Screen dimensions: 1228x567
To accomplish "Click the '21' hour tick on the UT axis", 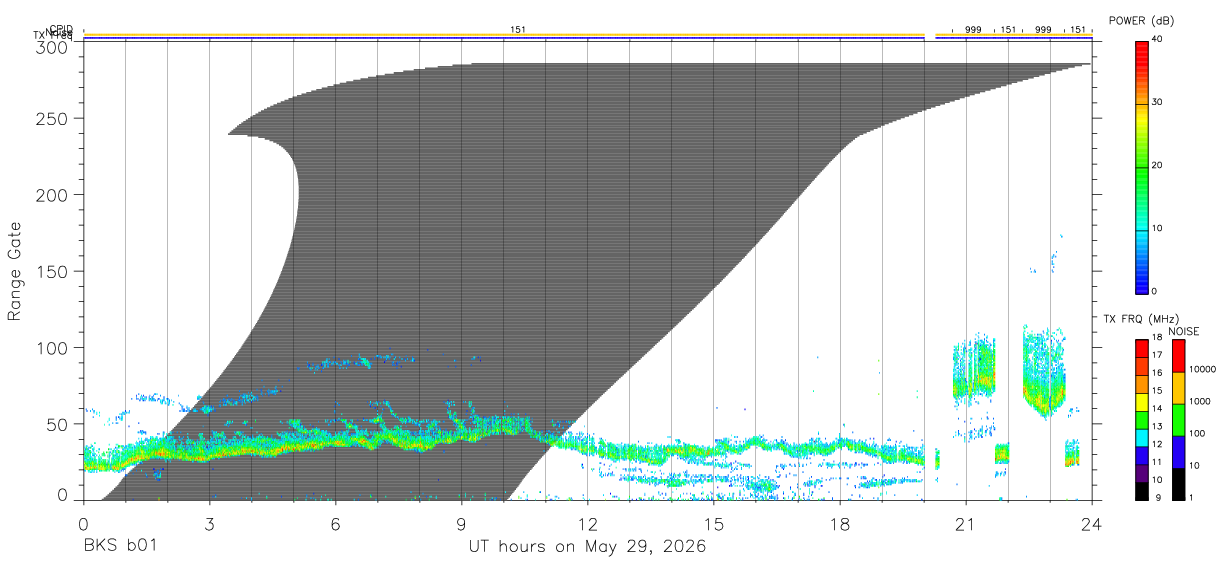I will [x=966, y=524].
